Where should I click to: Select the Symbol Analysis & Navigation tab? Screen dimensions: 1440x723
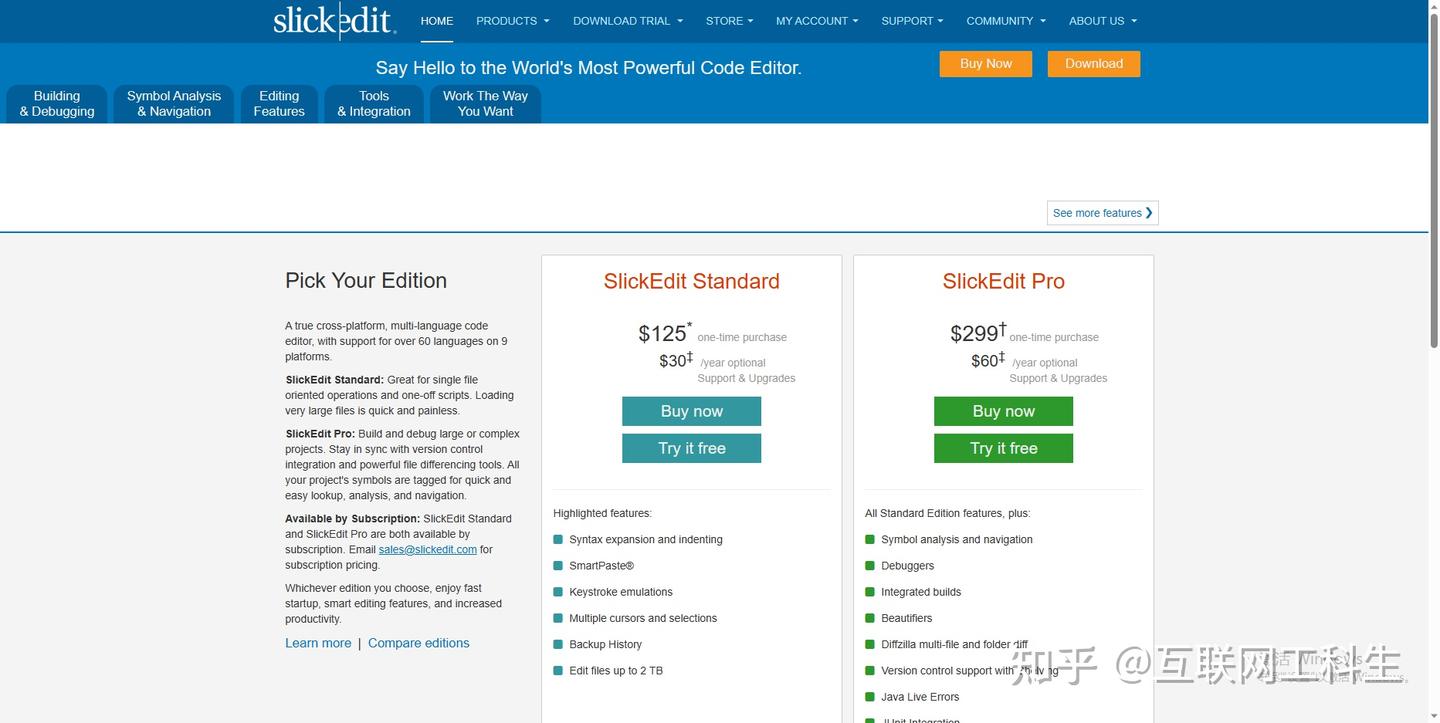pos(174,104)
